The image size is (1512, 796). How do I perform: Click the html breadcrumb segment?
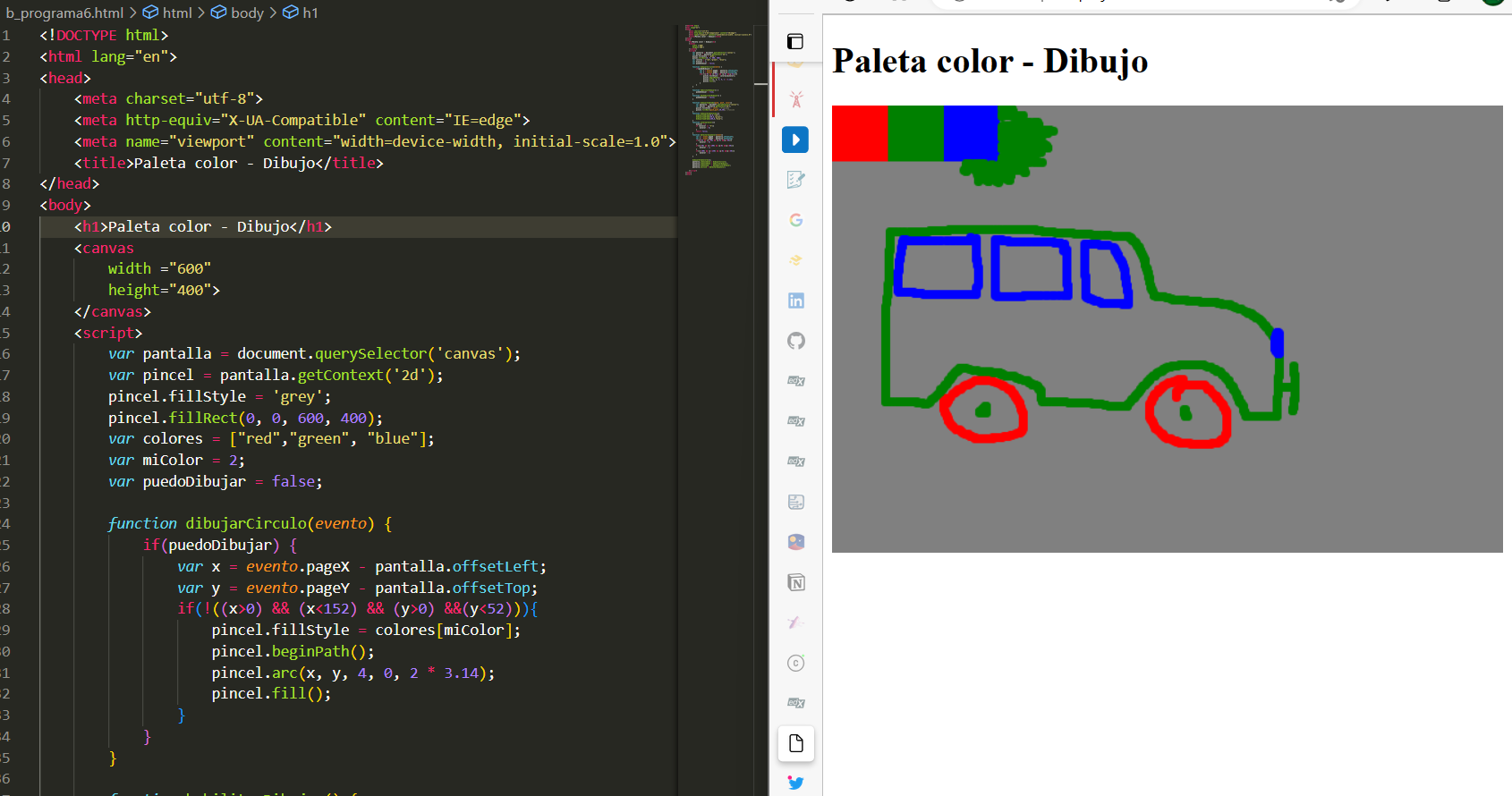168,13
